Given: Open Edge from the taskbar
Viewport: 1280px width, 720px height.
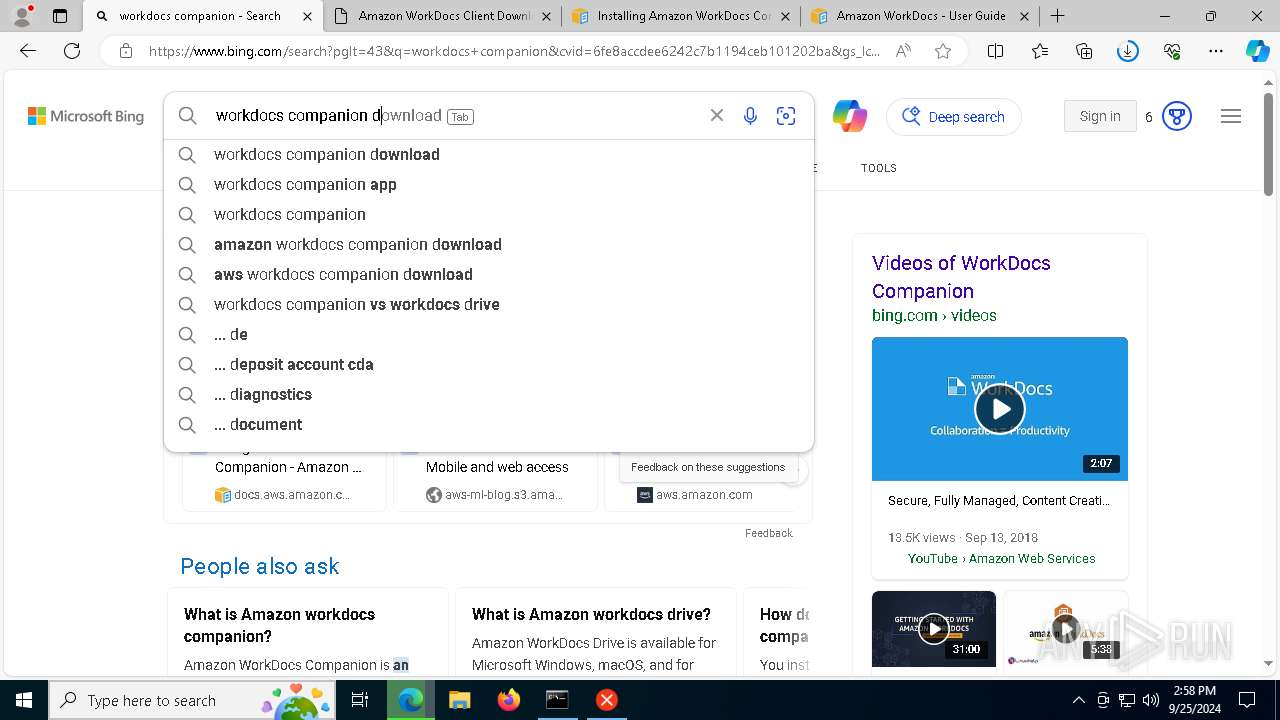Looking at the screenshot, I should click(x=410, y=700).
